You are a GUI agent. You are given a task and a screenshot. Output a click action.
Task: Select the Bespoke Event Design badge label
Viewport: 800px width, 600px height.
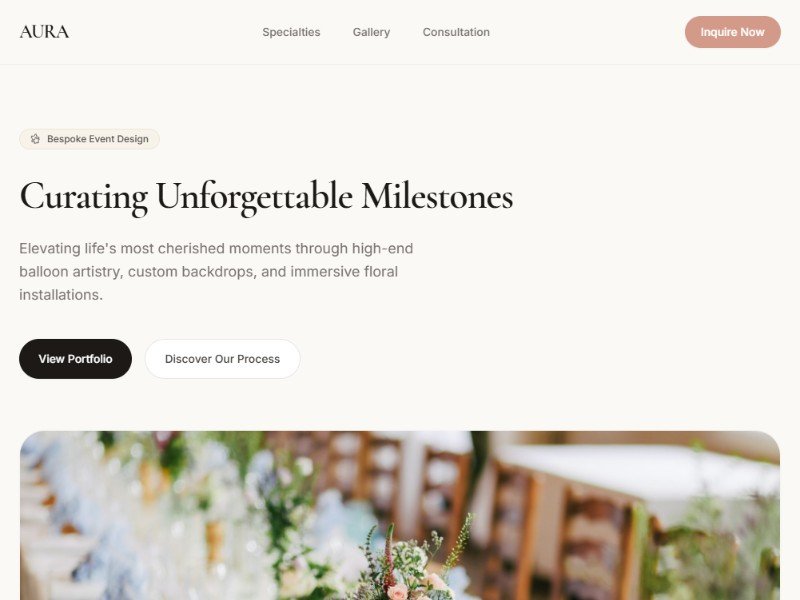[97, 139]
